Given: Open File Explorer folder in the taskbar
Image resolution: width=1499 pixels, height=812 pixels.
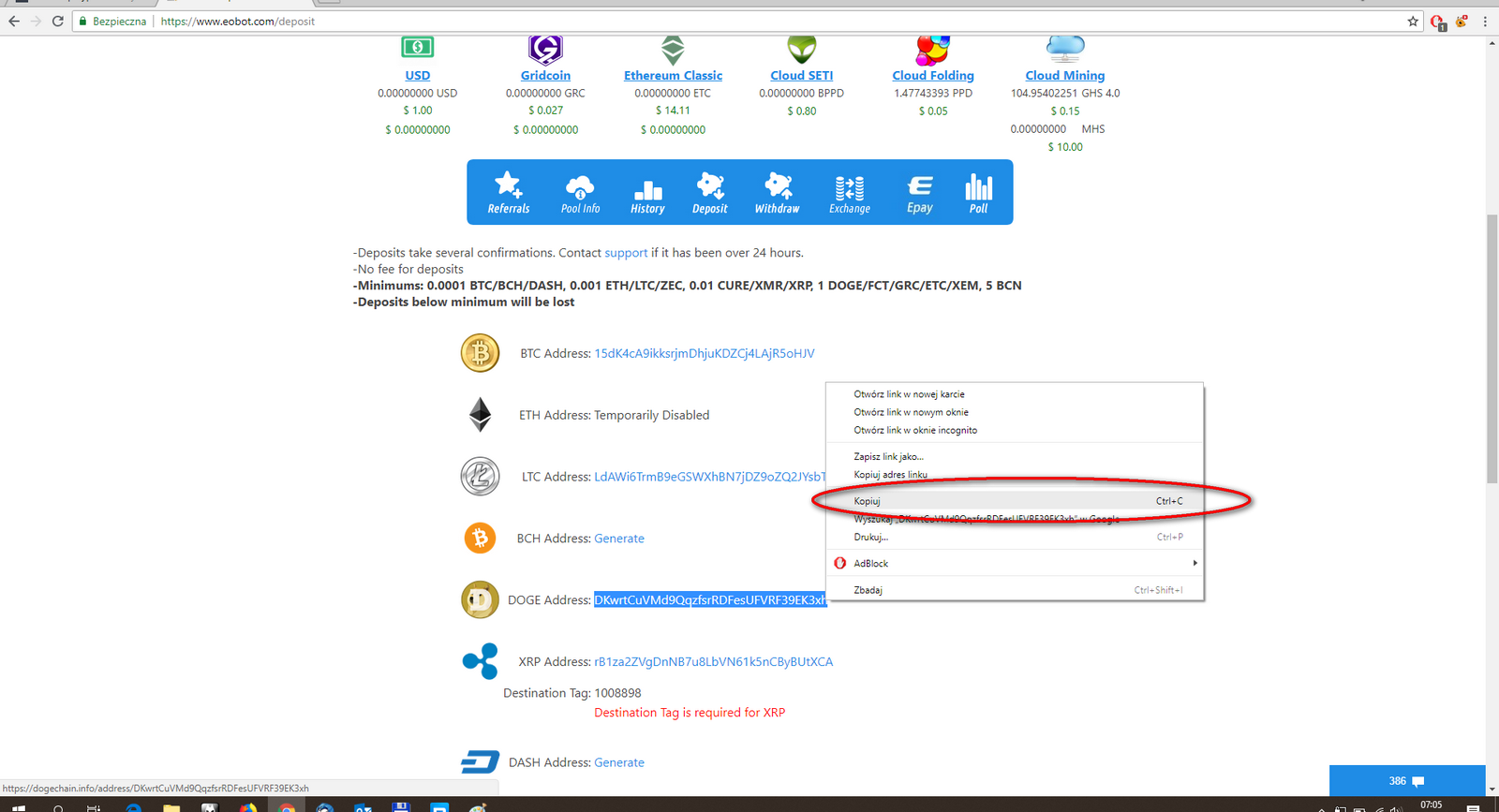Looking at the screenshot, I should pos(171,806).
